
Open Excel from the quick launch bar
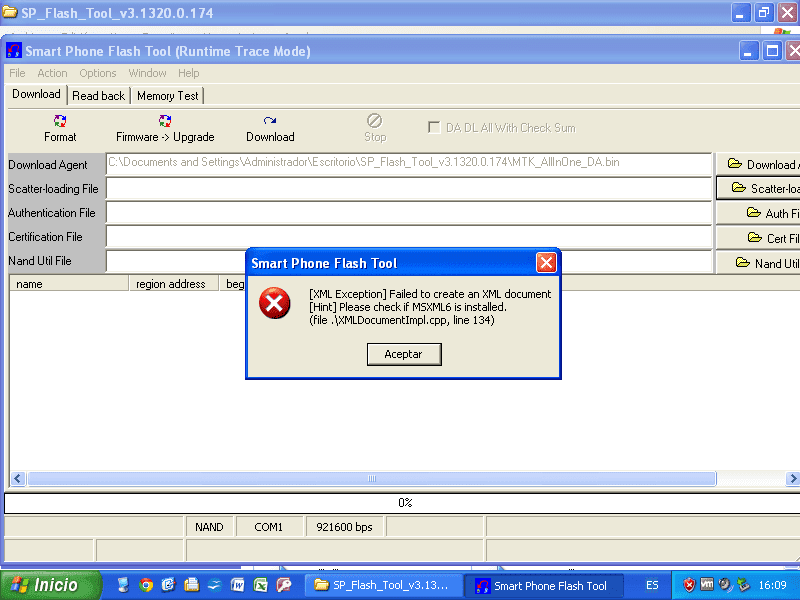pyautogui.click(x=261, y=585)
